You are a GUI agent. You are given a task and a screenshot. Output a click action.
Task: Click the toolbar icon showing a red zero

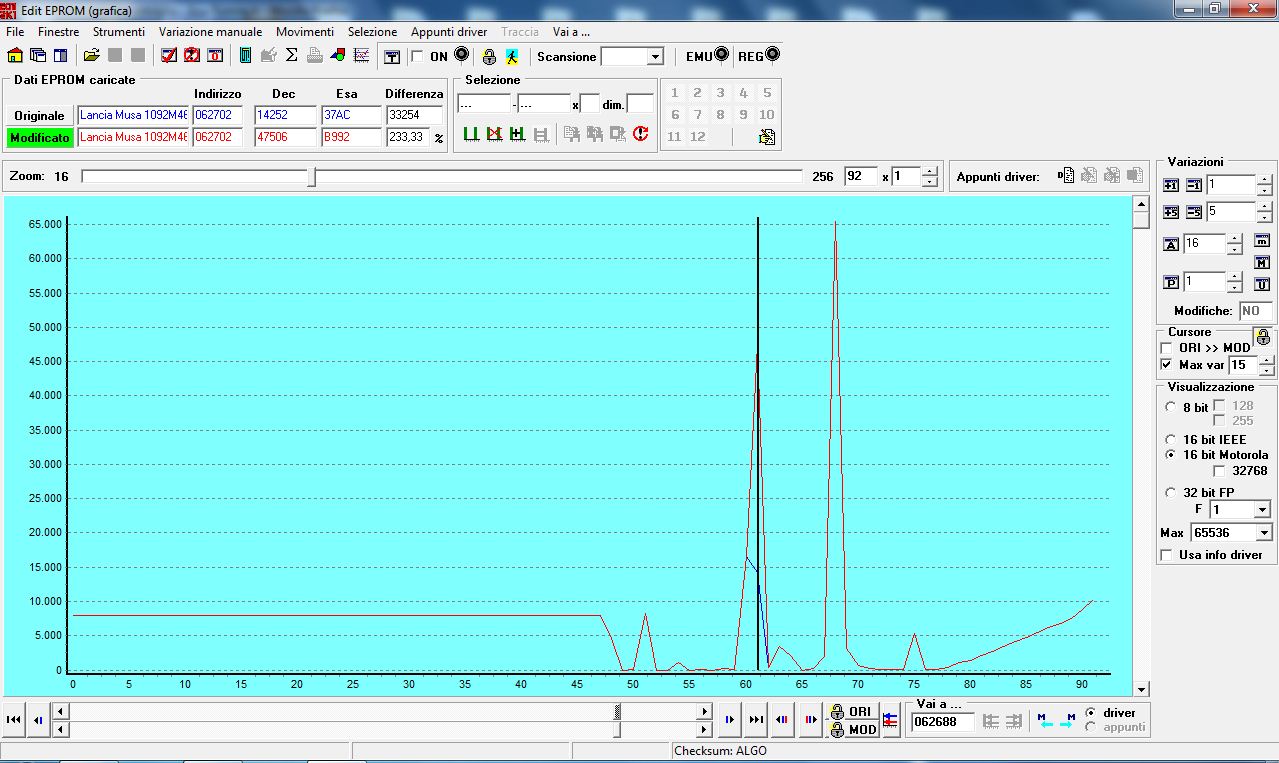point(215,56)
